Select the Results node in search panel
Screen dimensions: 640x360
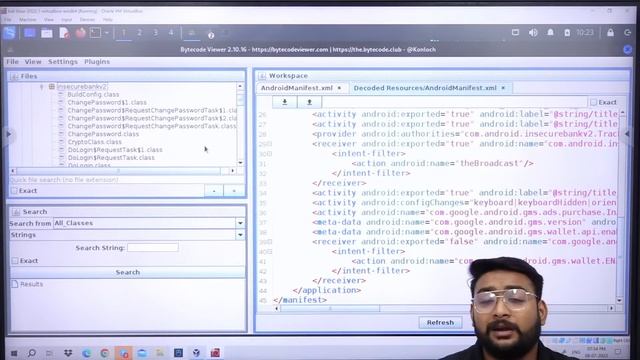pos(27,284)
